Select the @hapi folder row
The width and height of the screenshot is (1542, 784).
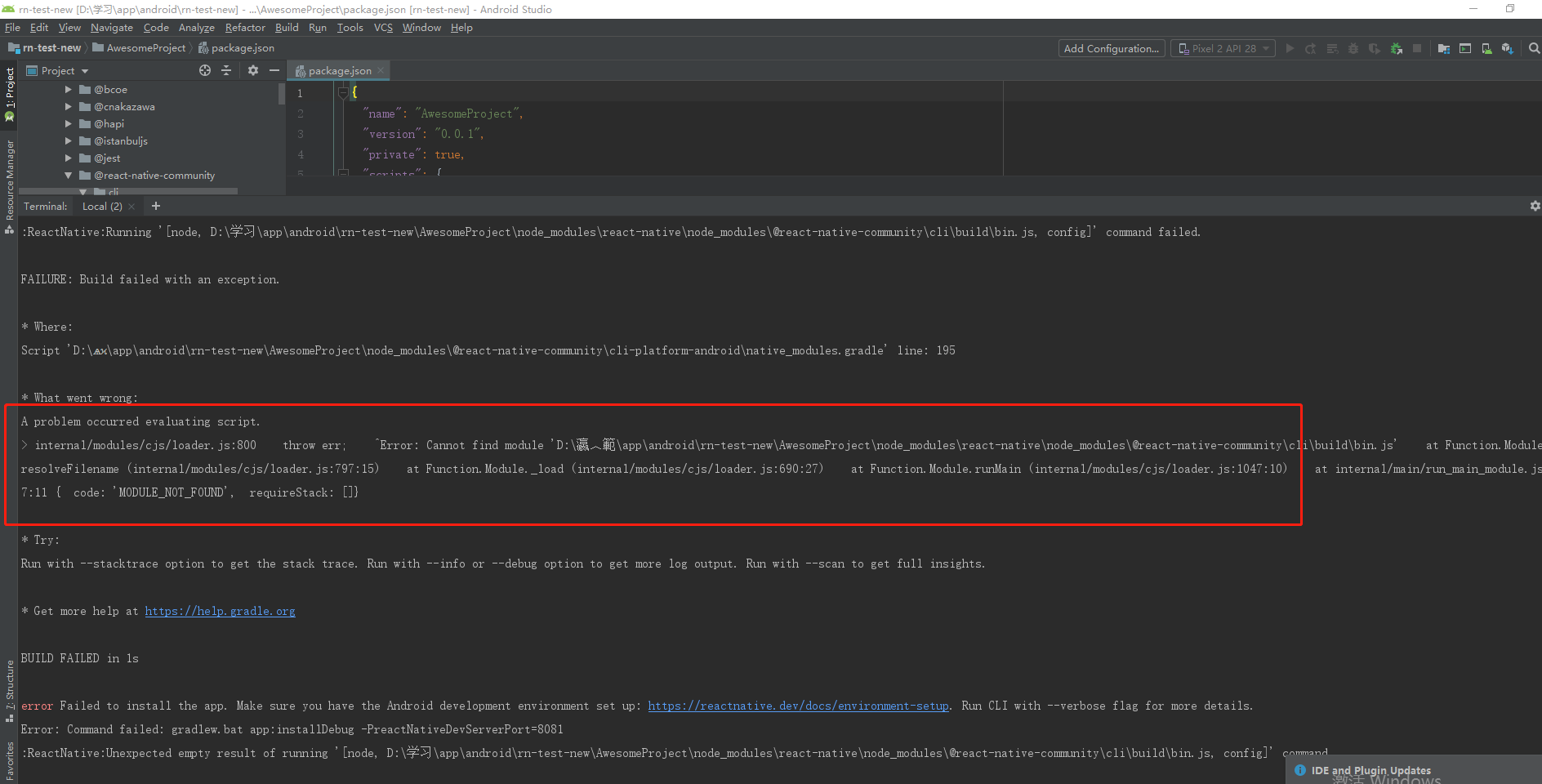tap(152, 124)
